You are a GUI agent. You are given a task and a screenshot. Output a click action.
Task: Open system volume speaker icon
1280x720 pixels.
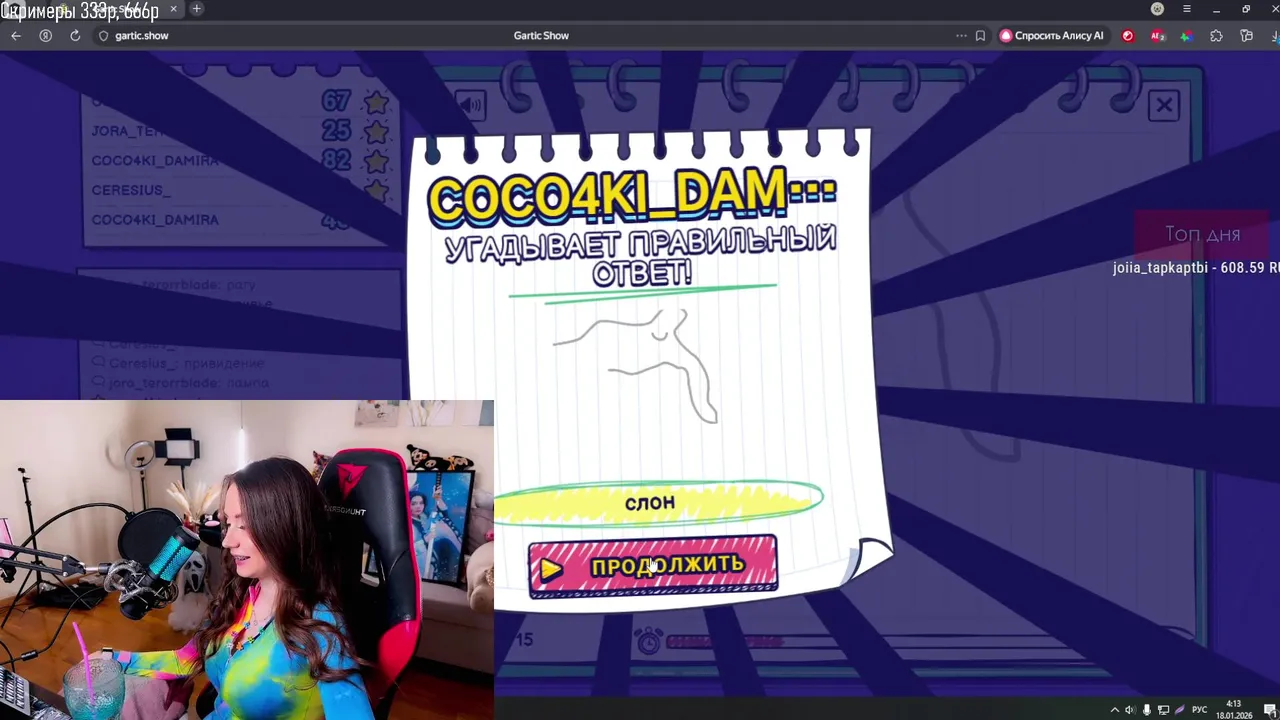(x=1130, y=710)
